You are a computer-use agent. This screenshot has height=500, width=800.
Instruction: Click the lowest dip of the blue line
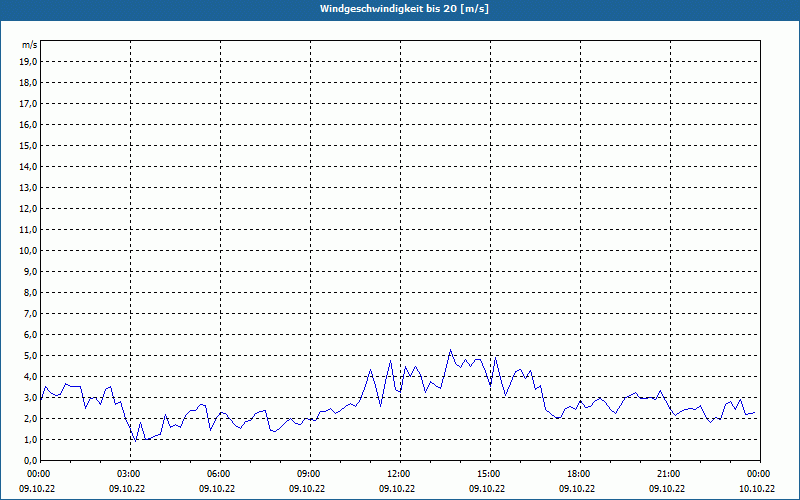[135, 441]
